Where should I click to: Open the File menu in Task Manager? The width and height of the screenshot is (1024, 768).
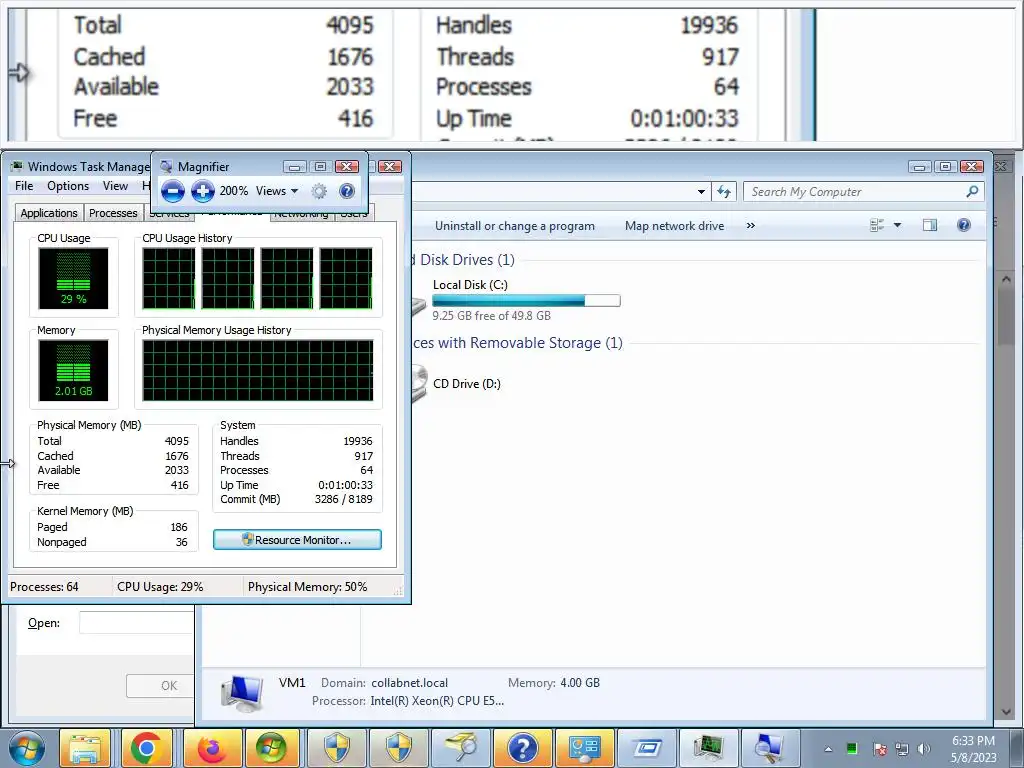[x=24, y=186]
